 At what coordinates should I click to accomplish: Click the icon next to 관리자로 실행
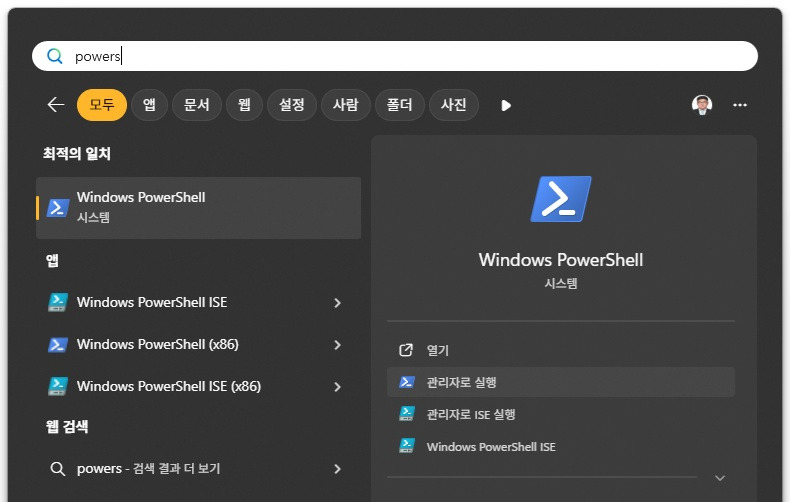click(407, 382)
